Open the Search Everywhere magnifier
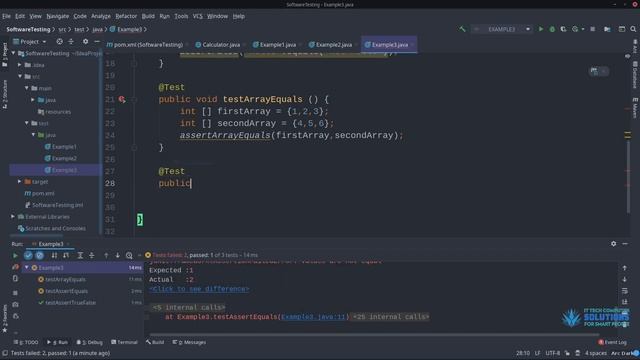640x360 pixels. 633,29
